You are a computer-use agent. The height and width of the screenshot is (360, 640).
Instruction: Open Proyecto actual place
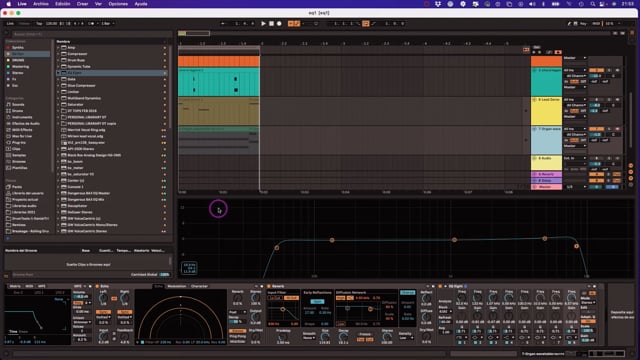point(25,200)
